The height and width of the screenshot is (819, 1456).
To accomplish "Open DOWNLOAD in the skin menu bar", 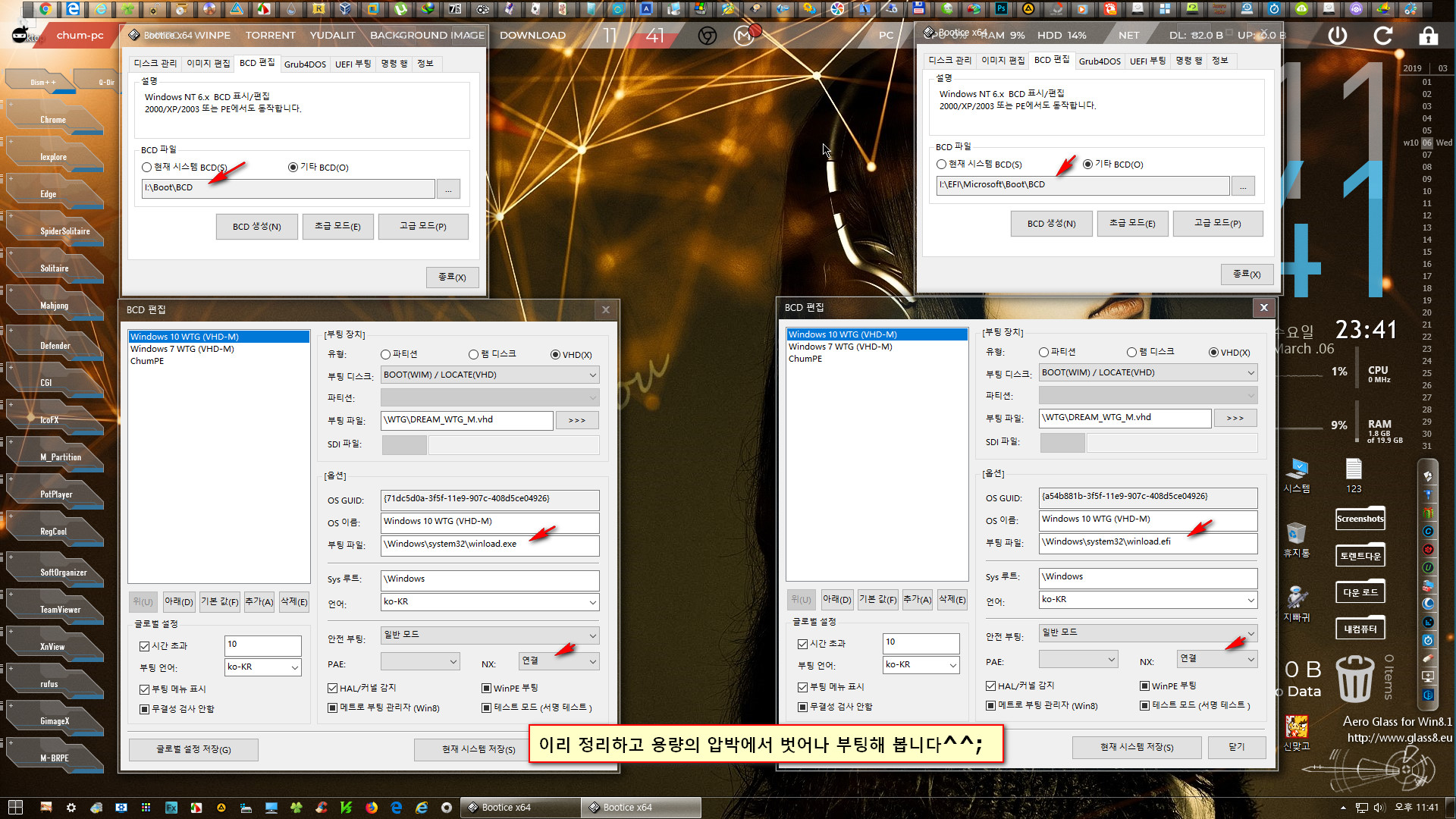I will pos(532,36).
